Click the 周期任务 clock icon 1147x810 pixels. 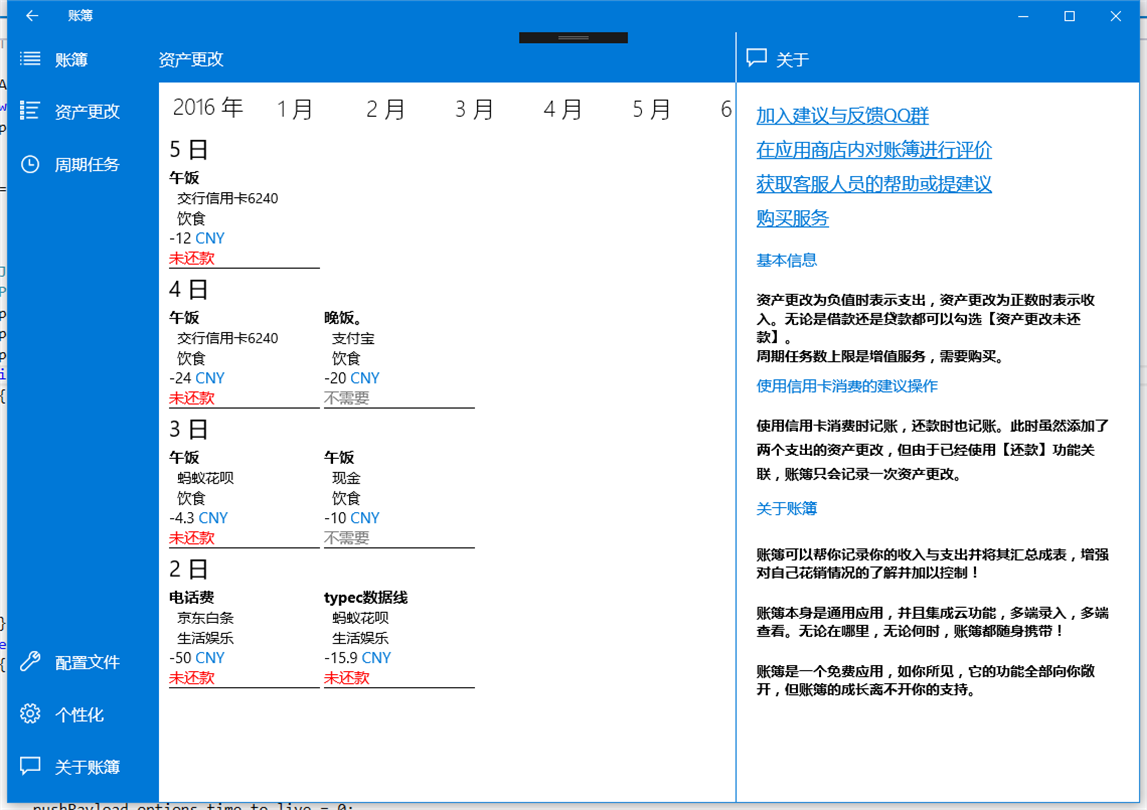[30, 164]
